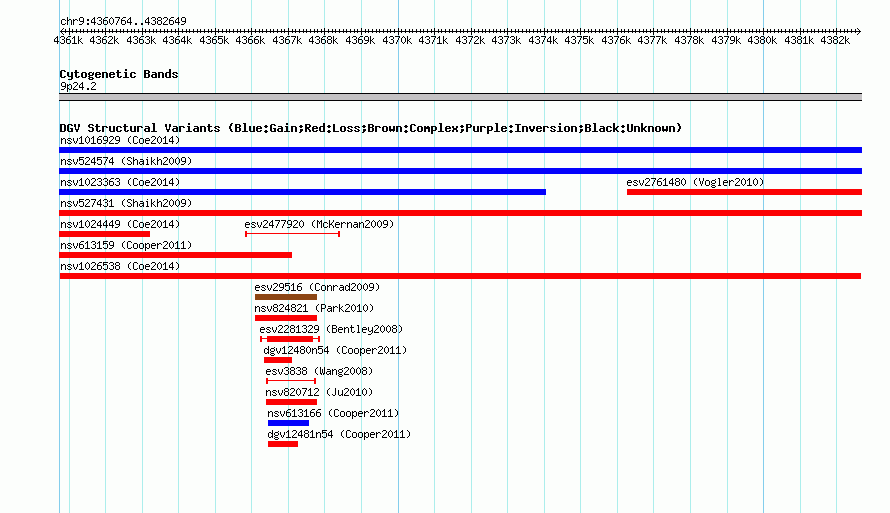Screen dimensions: 890x513
Task: Click the 4367k ruler tick label
Action: pyautogui.click(x=287, y=40)
